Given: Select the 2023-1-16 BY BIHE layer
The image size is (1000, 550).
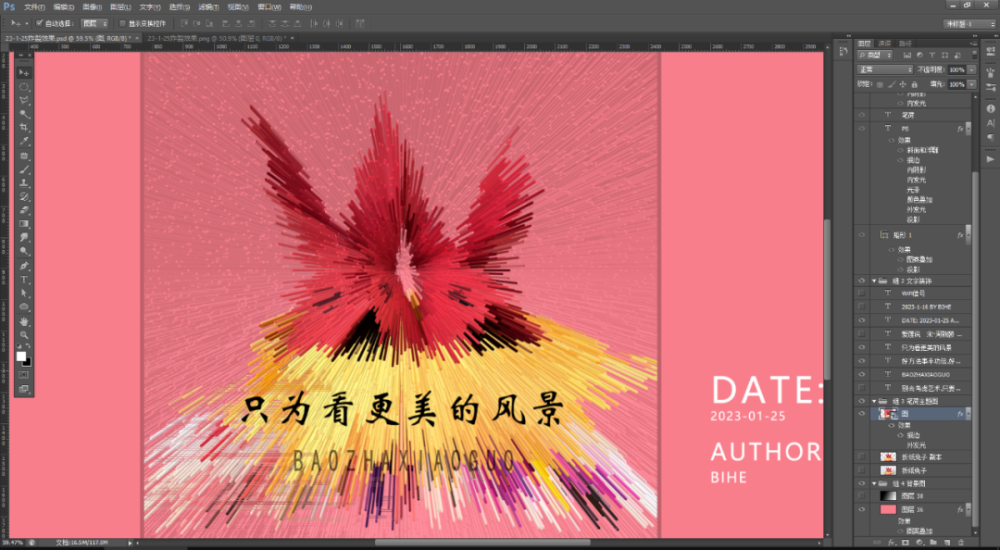Looking at the screenshot, I should (x=920, y=307).
